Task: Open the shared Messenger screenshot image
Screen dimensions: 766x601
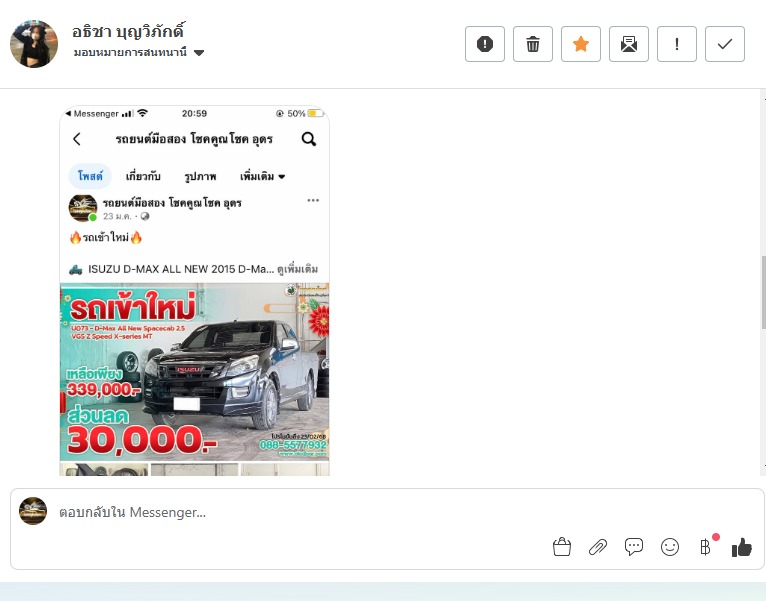Action: tap(194, 291)
